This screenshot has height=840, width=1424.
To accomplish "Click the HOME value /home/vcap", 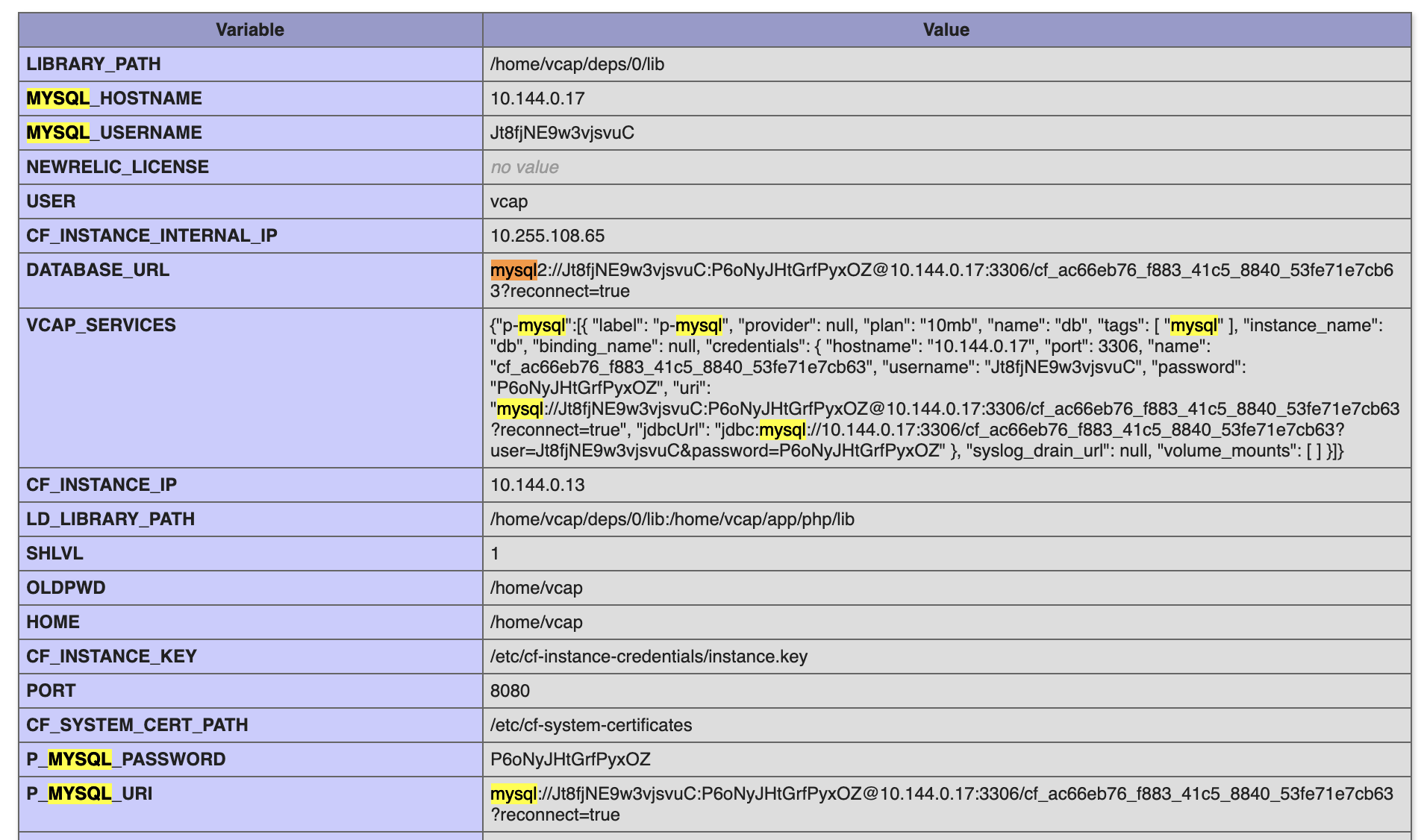I will [537, 622].
